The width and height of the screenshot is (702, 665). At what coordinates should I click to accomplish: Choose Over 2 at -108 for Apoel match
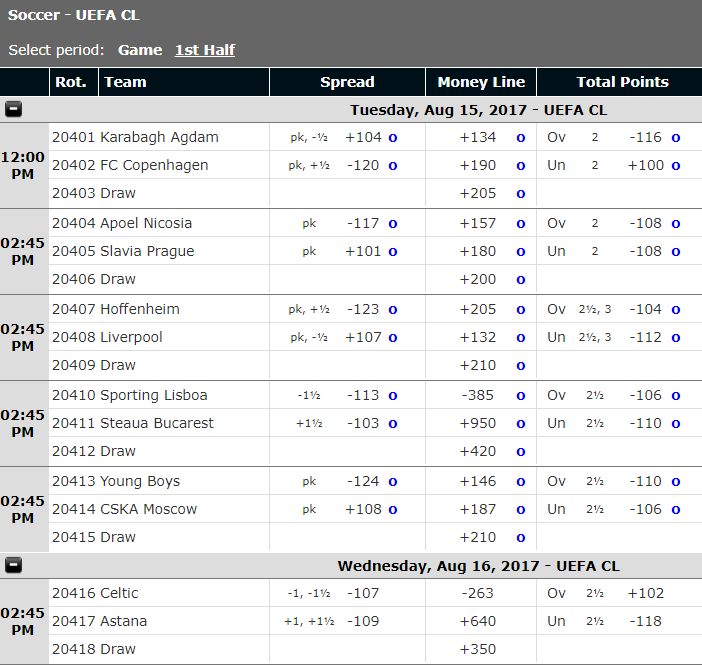pos(676,224)
